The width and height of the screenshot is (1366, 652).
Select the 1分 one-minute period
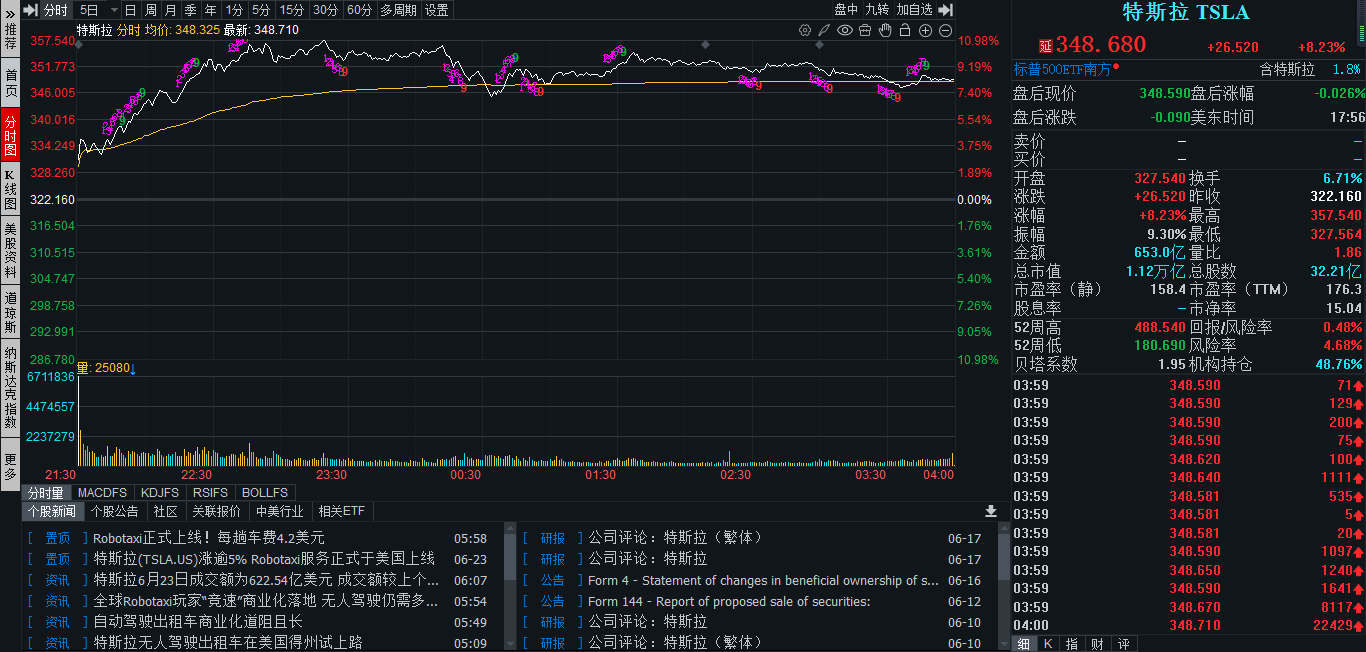point(234,10)
